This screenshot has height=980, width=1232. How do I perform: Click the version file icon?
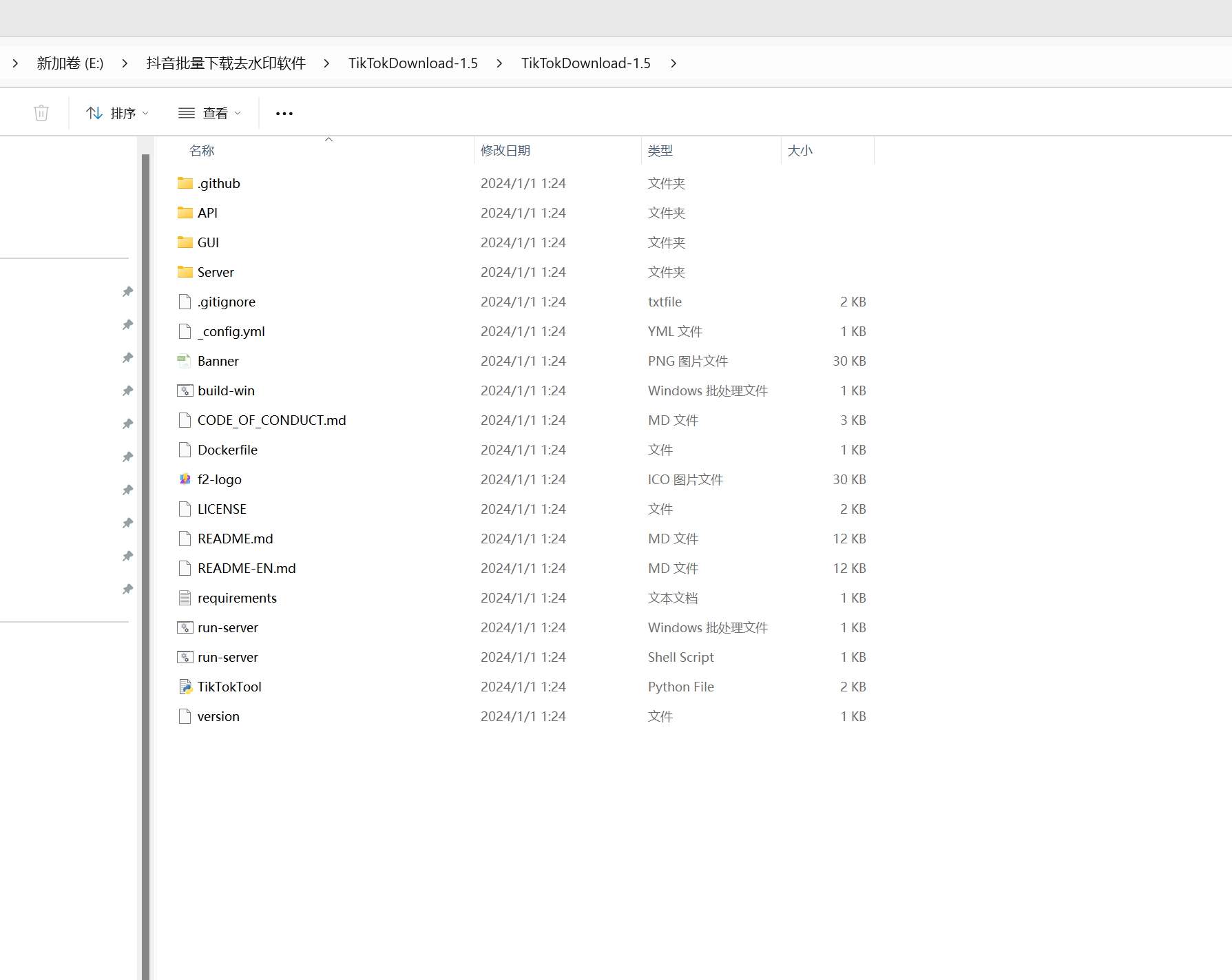(x=185, y=716)
